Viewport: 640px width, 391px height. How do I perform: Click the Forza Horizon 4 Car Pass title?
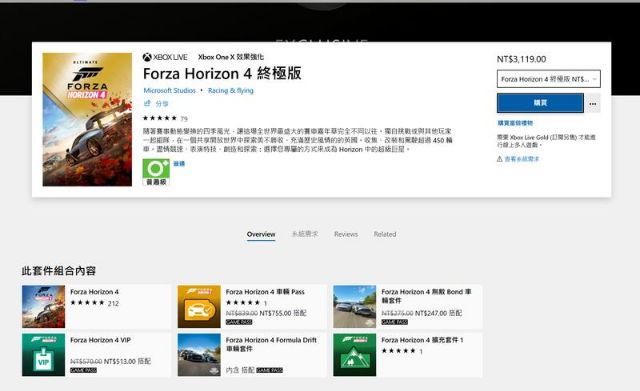pos(265,292)
